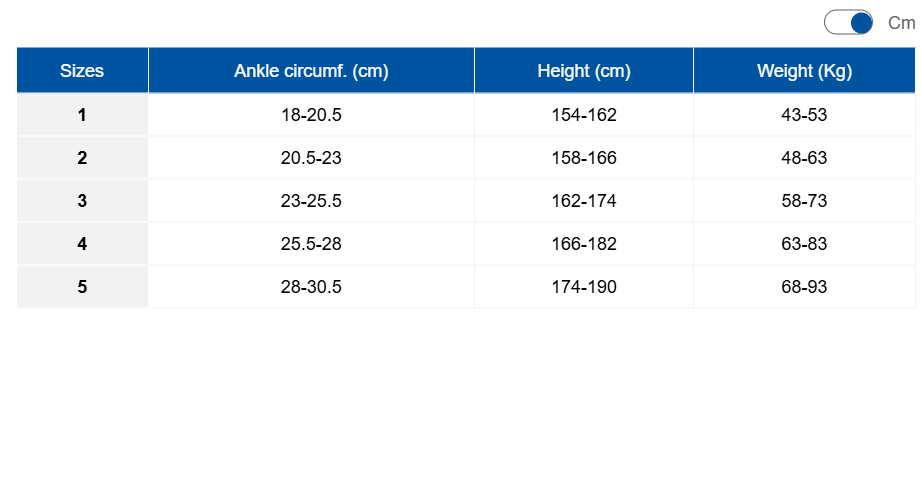Click the Weight (Kg) column header
This screenshot has height=496, width=922.
point(804,71)
